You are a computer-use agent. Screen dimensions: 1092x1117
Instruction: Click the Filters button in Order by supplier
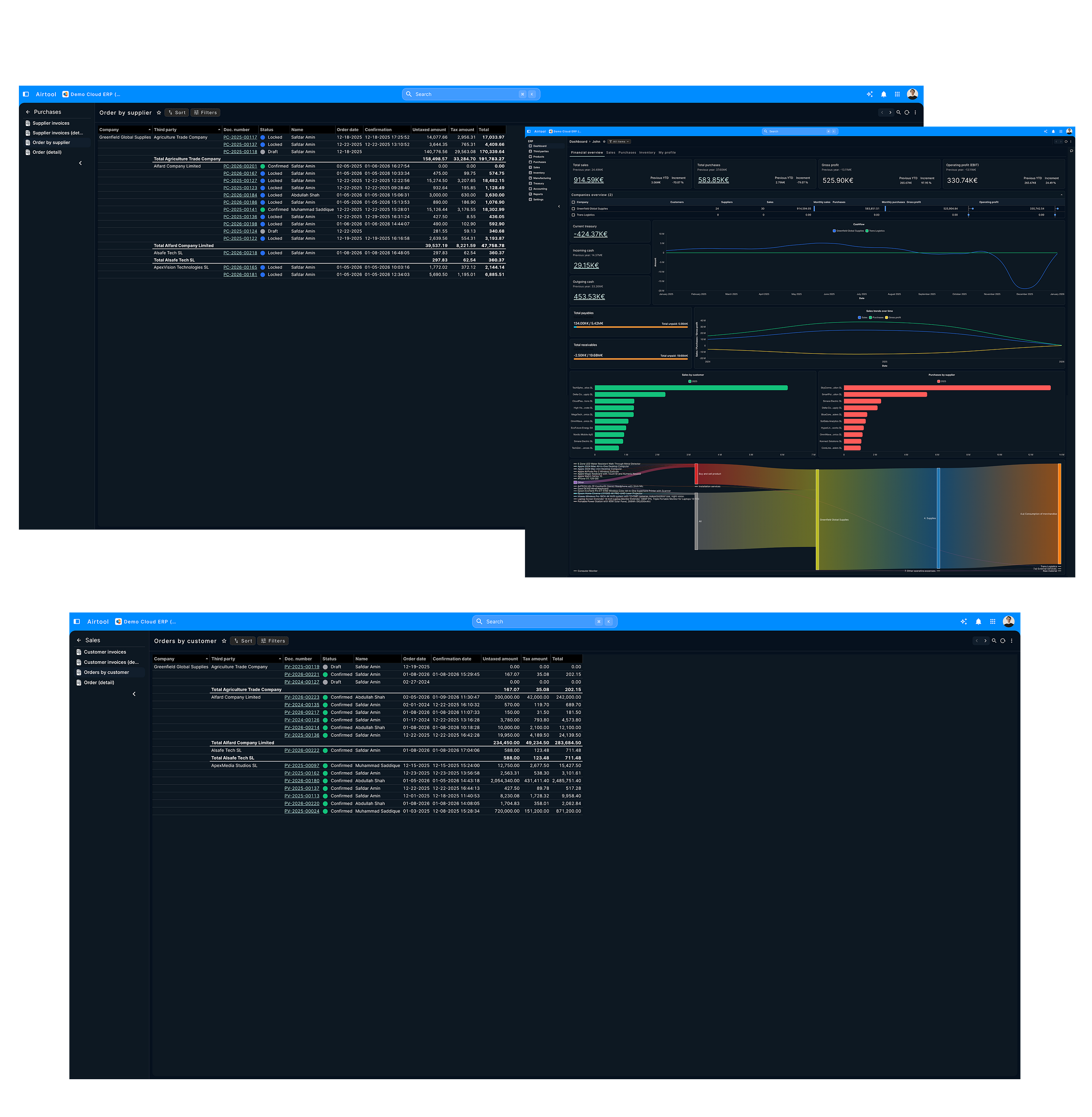coord(205,113)
